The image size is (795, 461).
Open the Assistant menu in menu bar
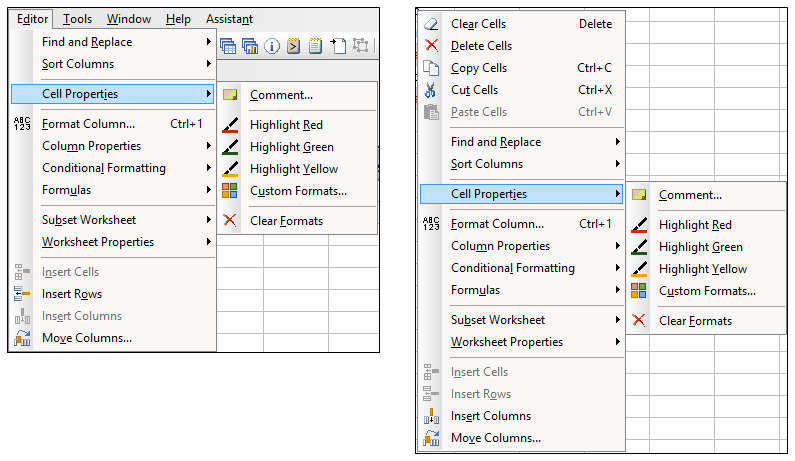229,19
